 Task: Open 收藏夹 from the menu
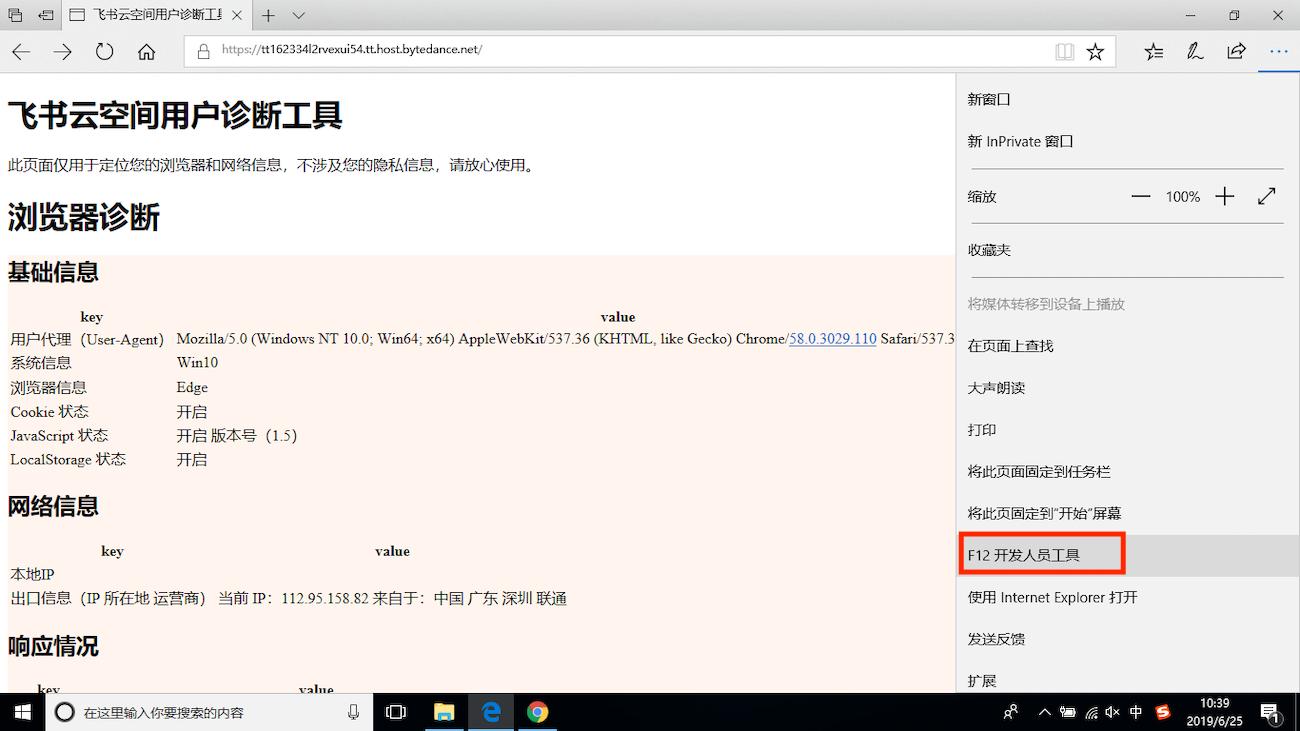click(x=1128, y=250)
